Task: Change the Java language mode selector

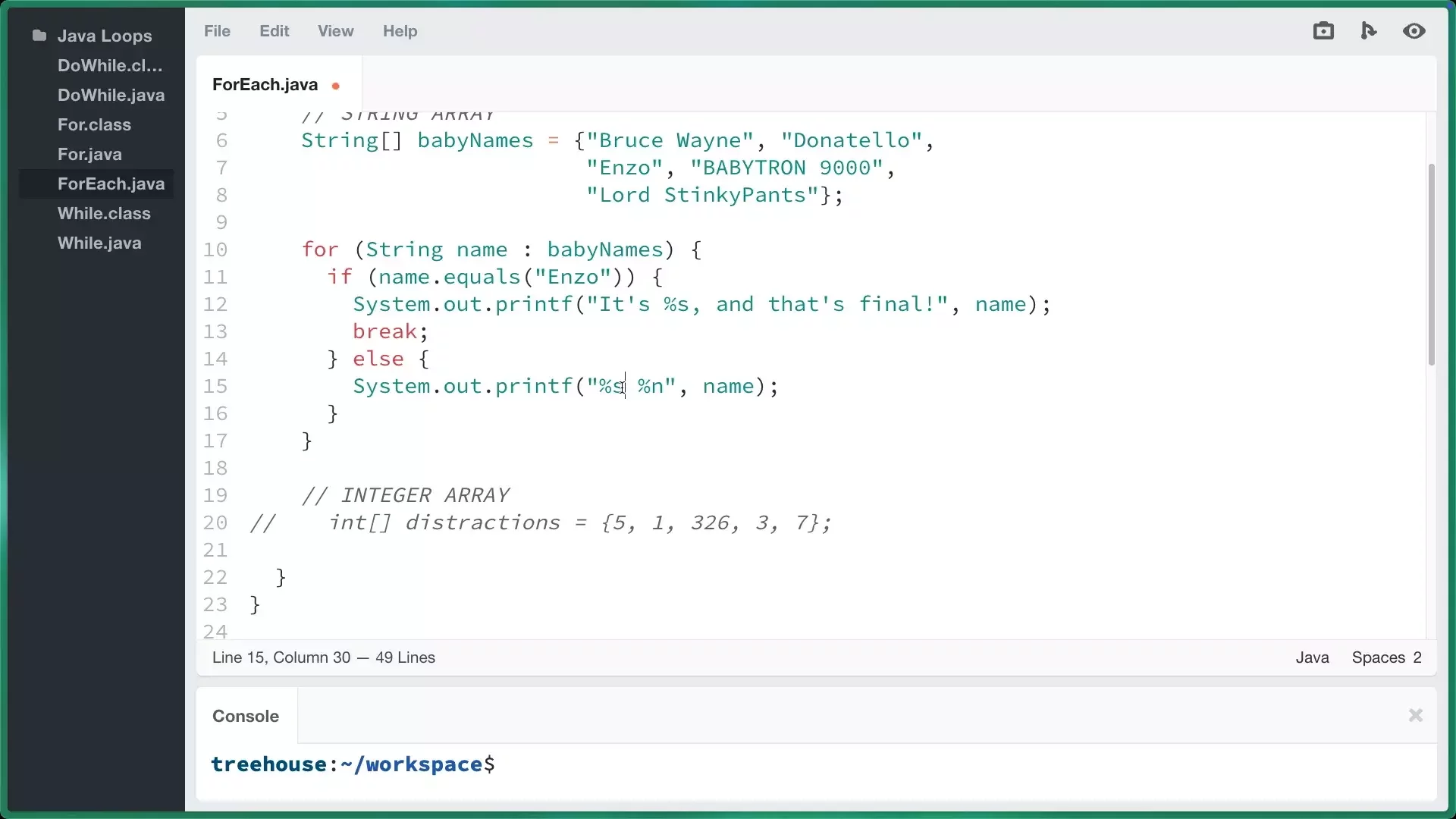Action: click(x=1312, y=657)
